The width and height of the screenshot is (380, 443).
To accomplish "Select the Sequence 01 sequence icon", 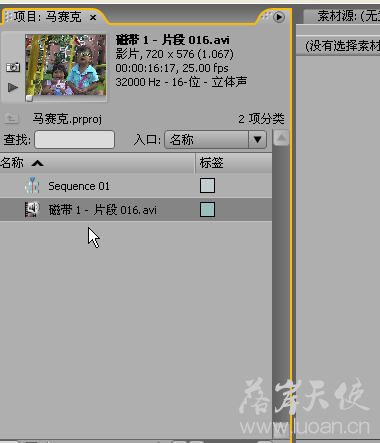I will [x=32, y=185].
